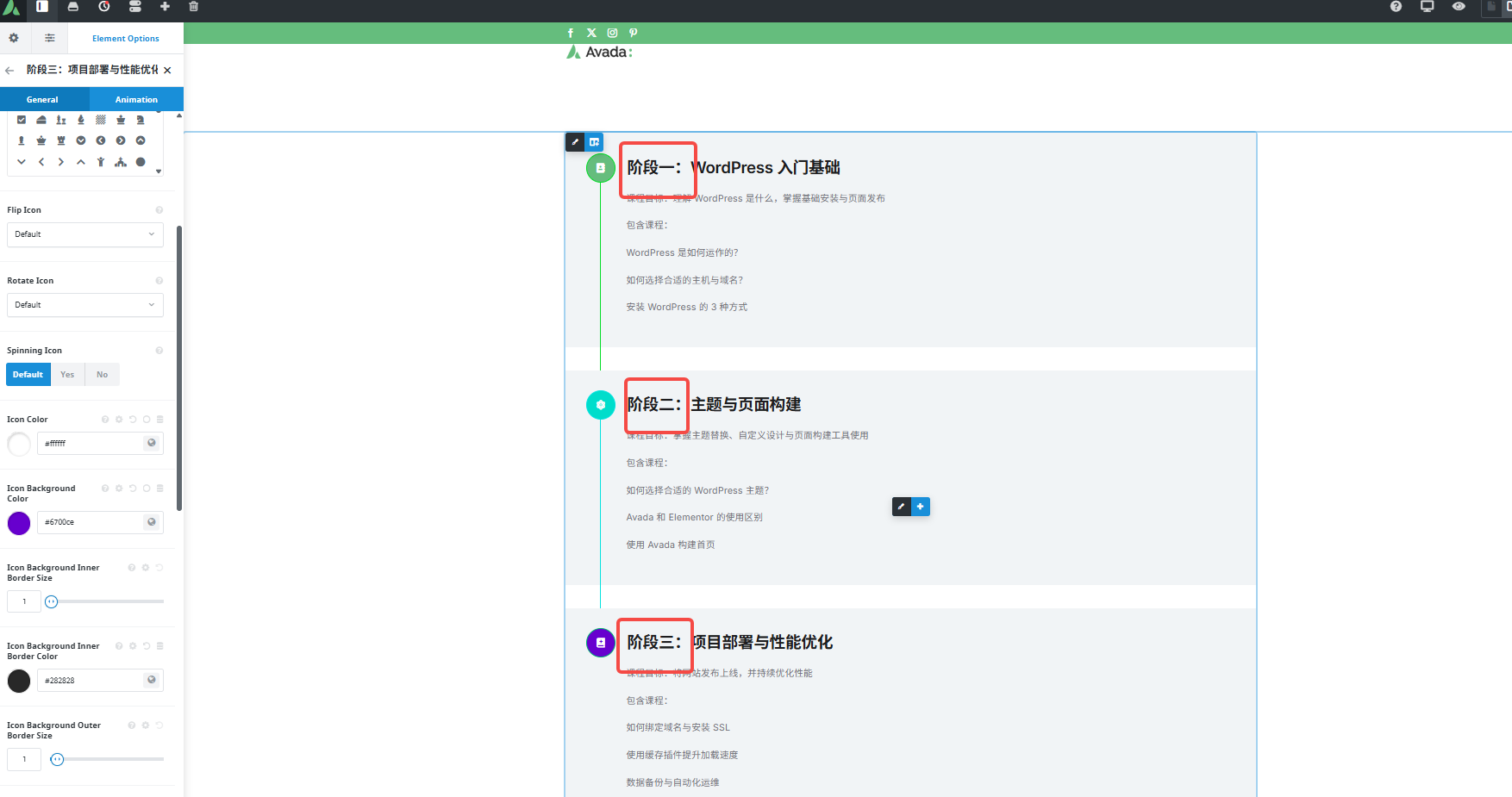Open the settings gear in the sidebar
This screenshot has width=1512, height=797.
[x=14, y=38]
